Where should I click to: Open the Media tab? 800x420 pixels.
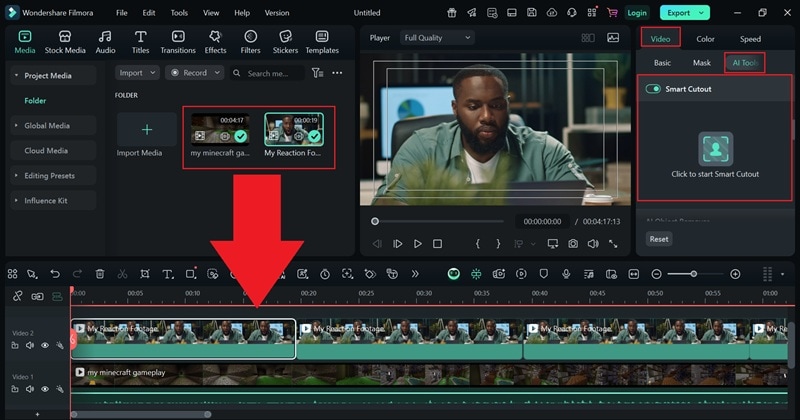click(24, 42)
